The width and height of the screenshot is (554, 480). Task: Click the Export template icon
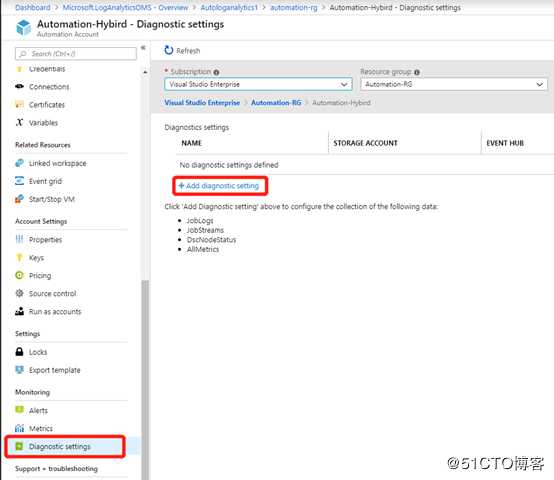pyautogui.click(x=19, y=370)
